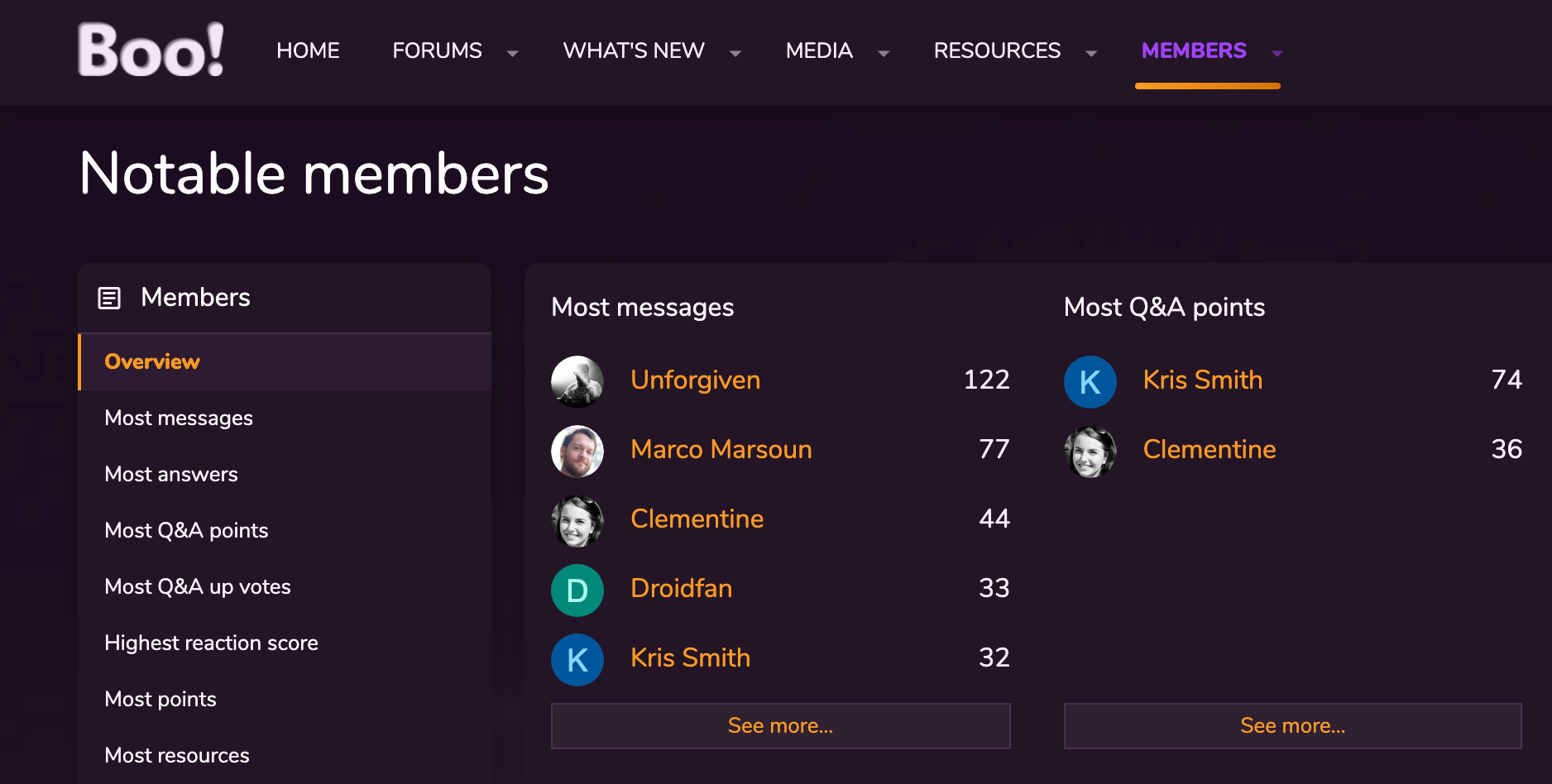Click See more under Most Q&A points
The width and height of the screenshot is (1552, 784).
(x=1292, y=725)
